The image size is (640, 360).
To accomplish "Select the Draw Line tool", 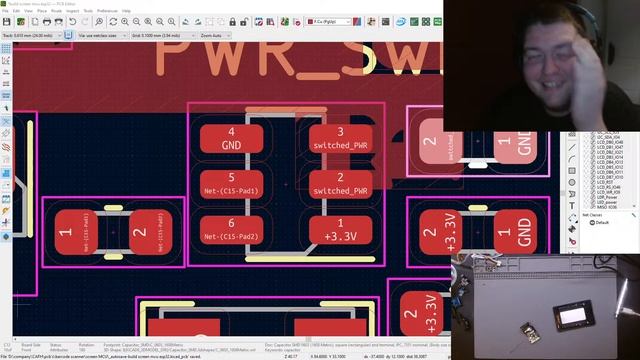I will [572, 147].
